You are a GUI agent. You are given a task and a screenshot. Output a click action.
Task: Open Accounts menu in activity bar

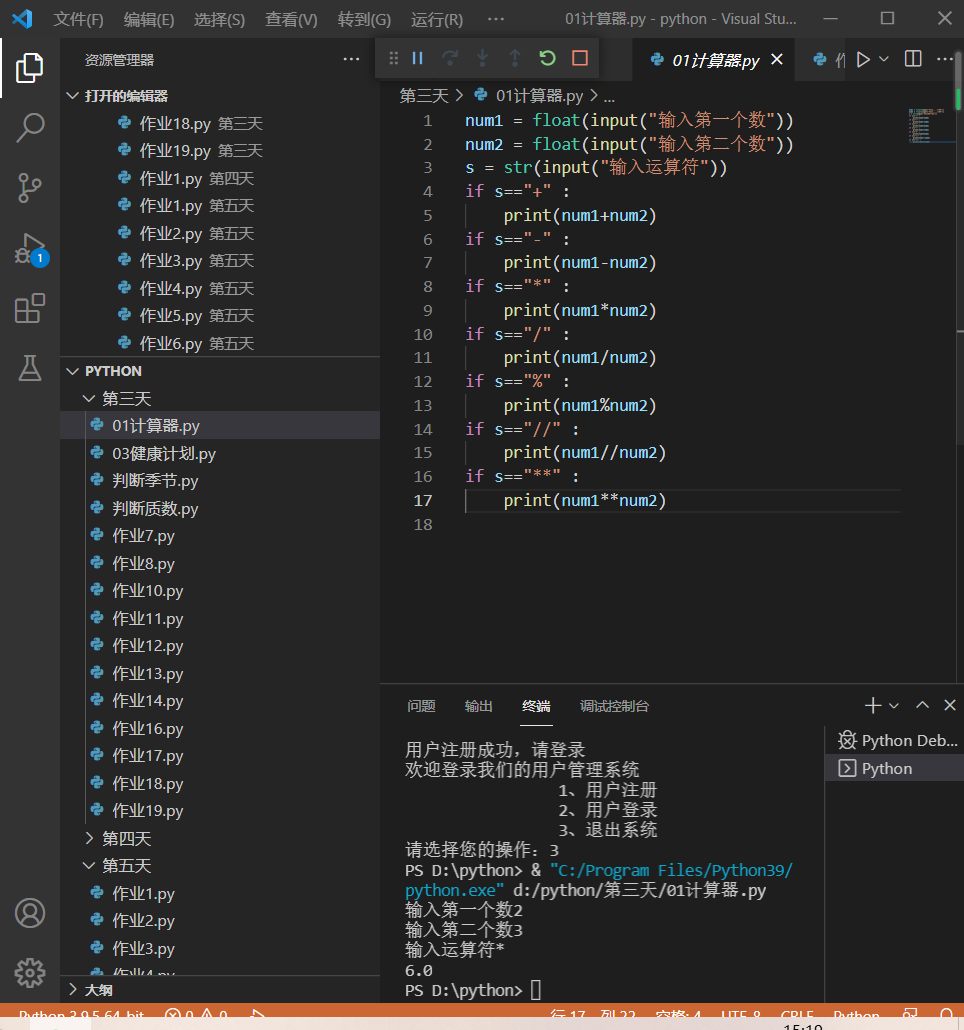(30, 913)
